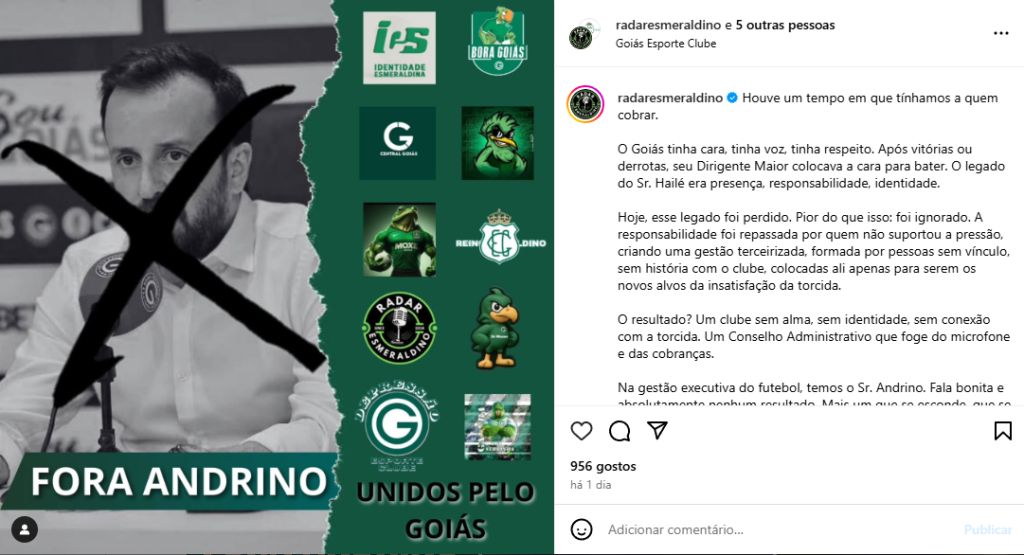Open the story-ringed radaresmeraldino avatar in caption
Image resolution: width=1024 pixels, height=555 pixels.
(585, 104)
